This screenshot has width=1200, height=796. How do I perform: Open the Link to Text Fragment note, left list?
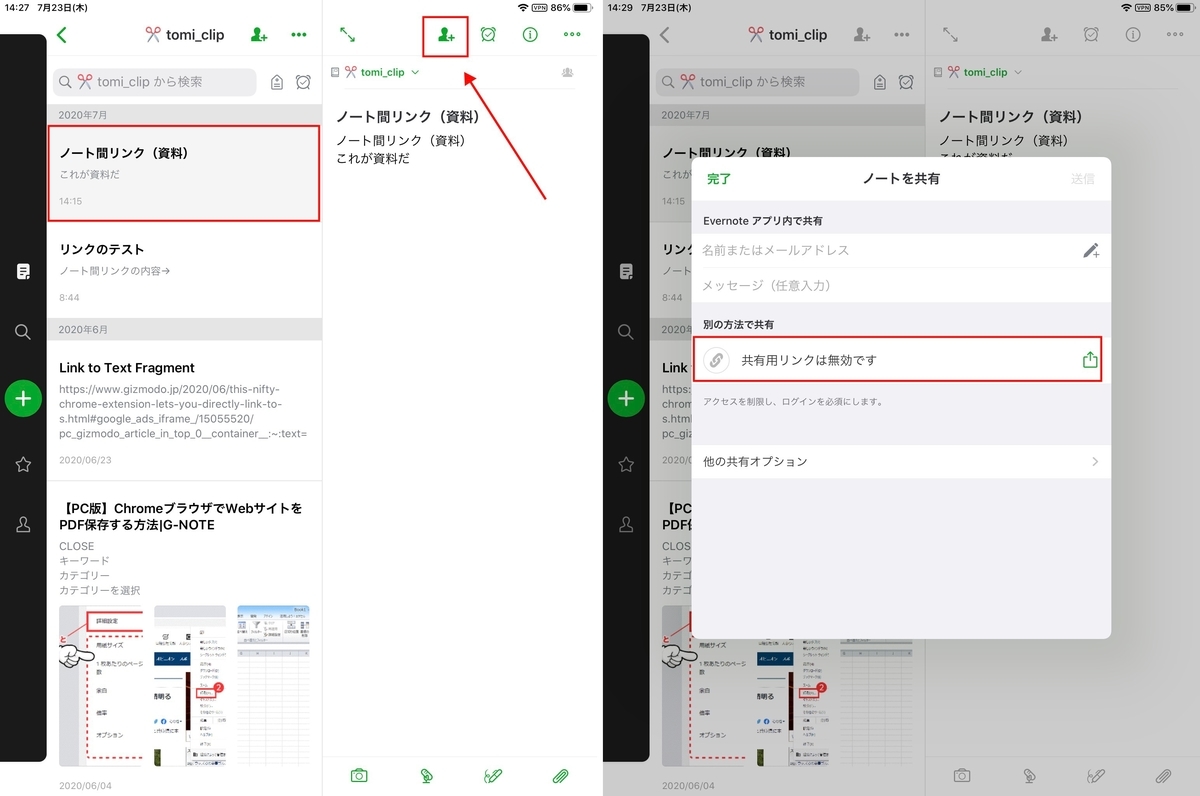[184, 410]
